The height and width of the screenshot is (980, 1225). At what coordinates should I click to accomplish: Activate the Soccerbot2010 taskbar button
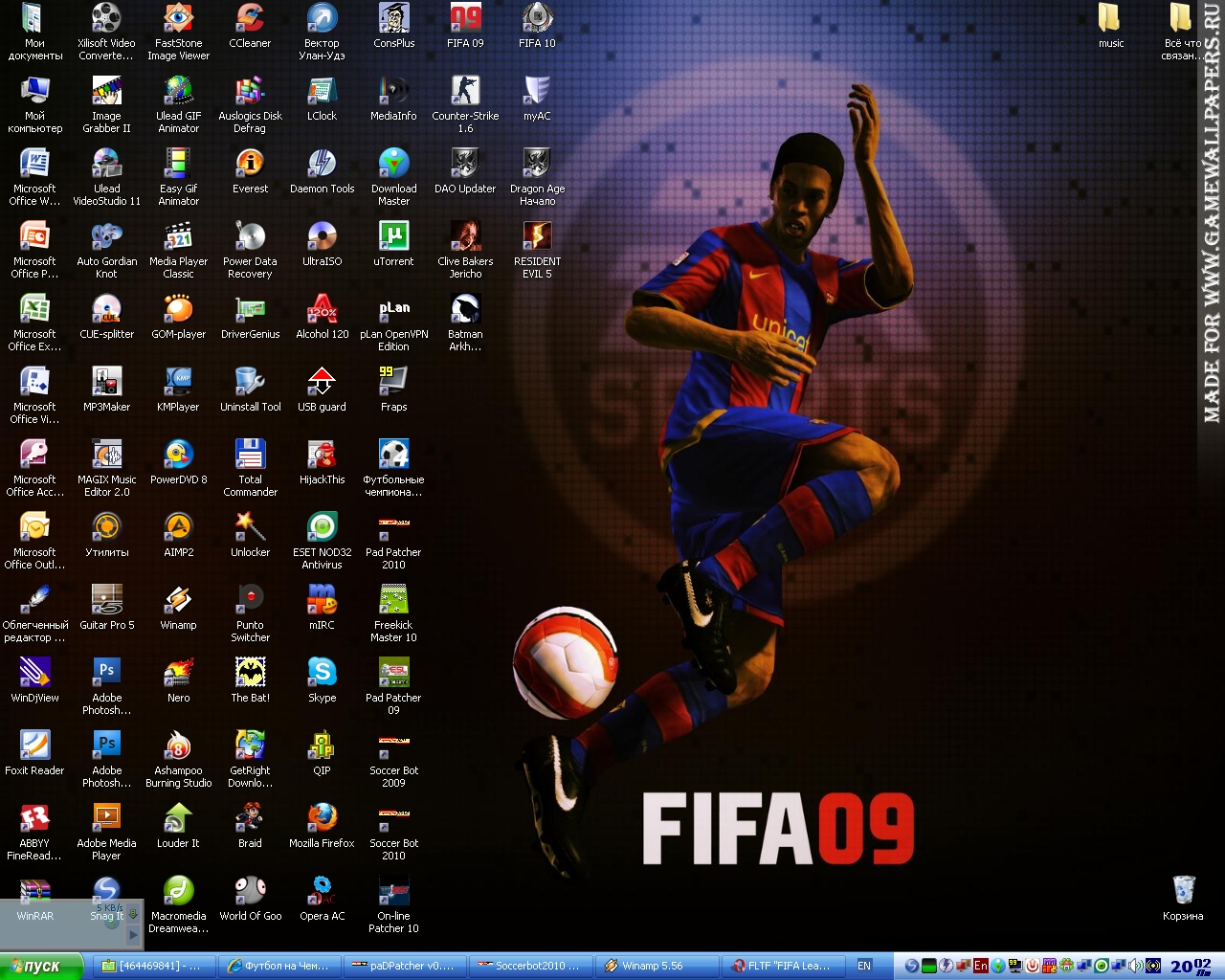pos(531,967)
